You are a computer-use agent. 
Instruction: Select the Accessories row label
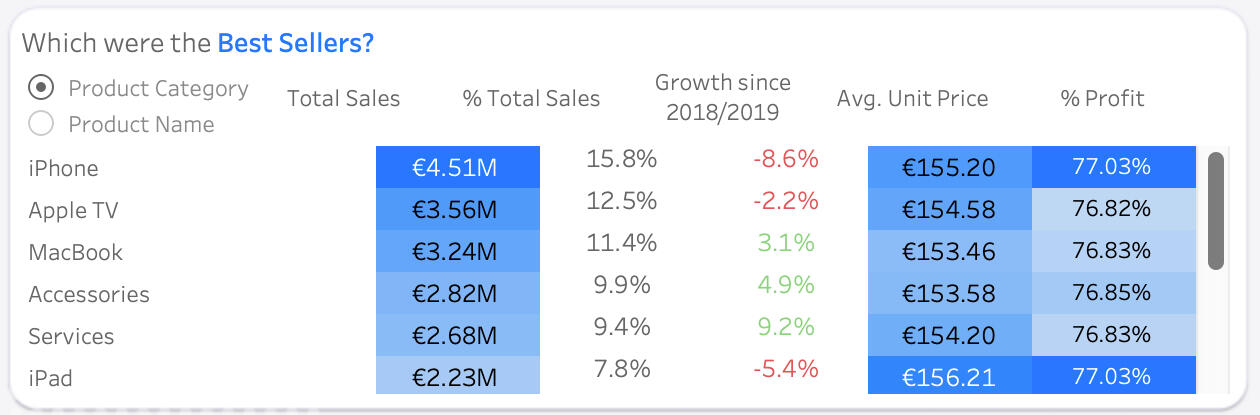pos(89,294)
